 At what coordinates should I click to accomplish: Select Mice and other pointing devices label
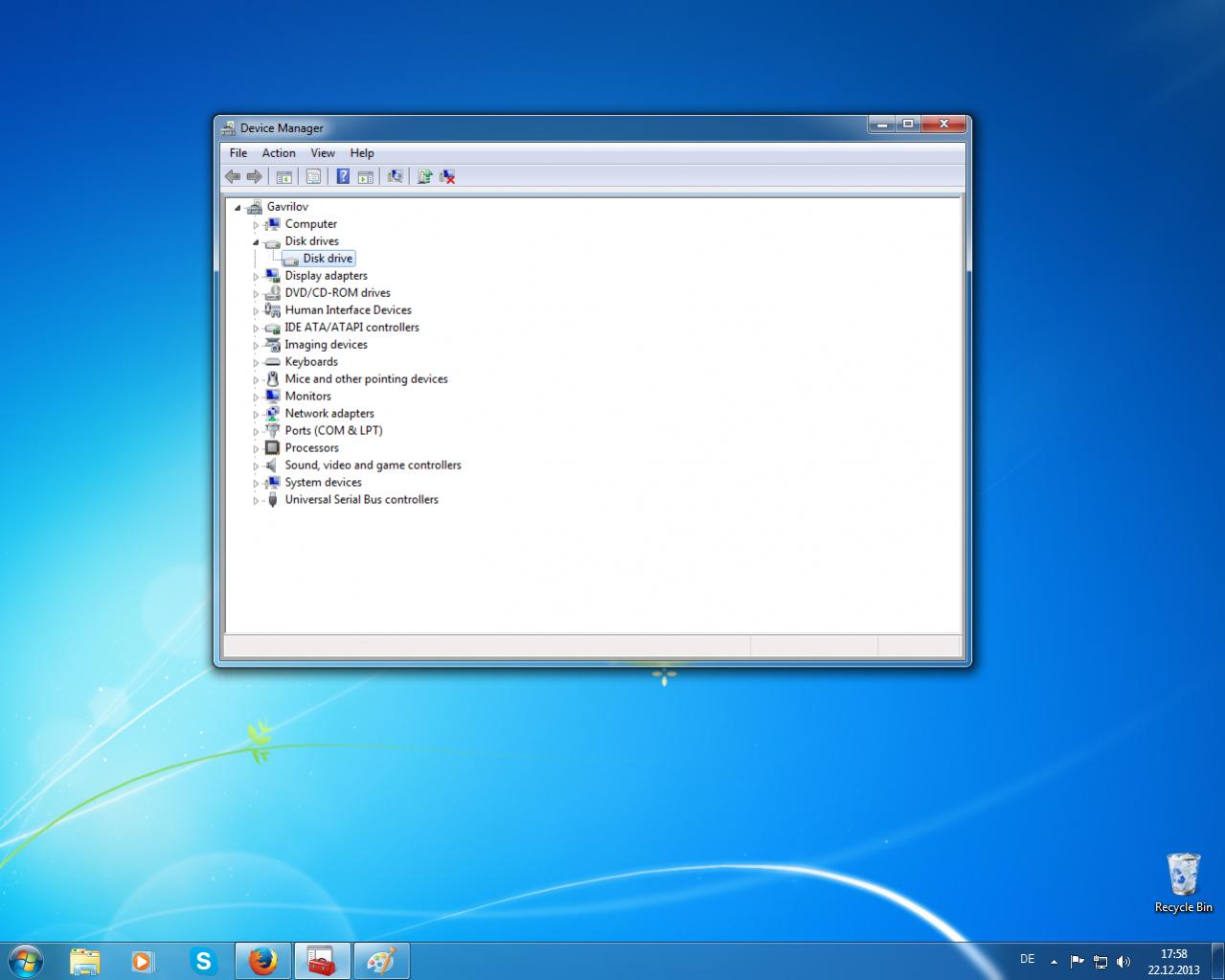(x=366, y=379)
